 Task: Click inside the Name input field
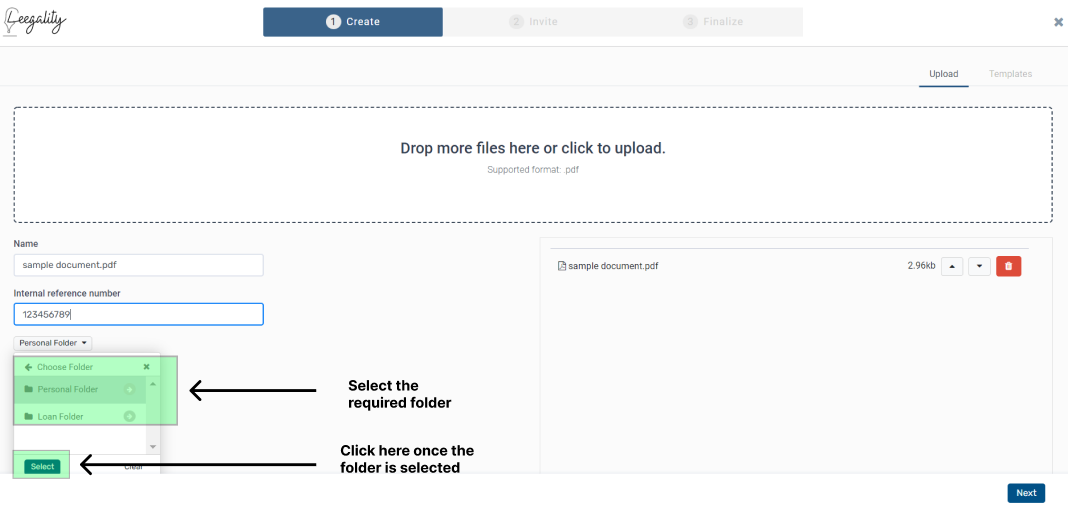pyautogui.click(x=138, y=265)
